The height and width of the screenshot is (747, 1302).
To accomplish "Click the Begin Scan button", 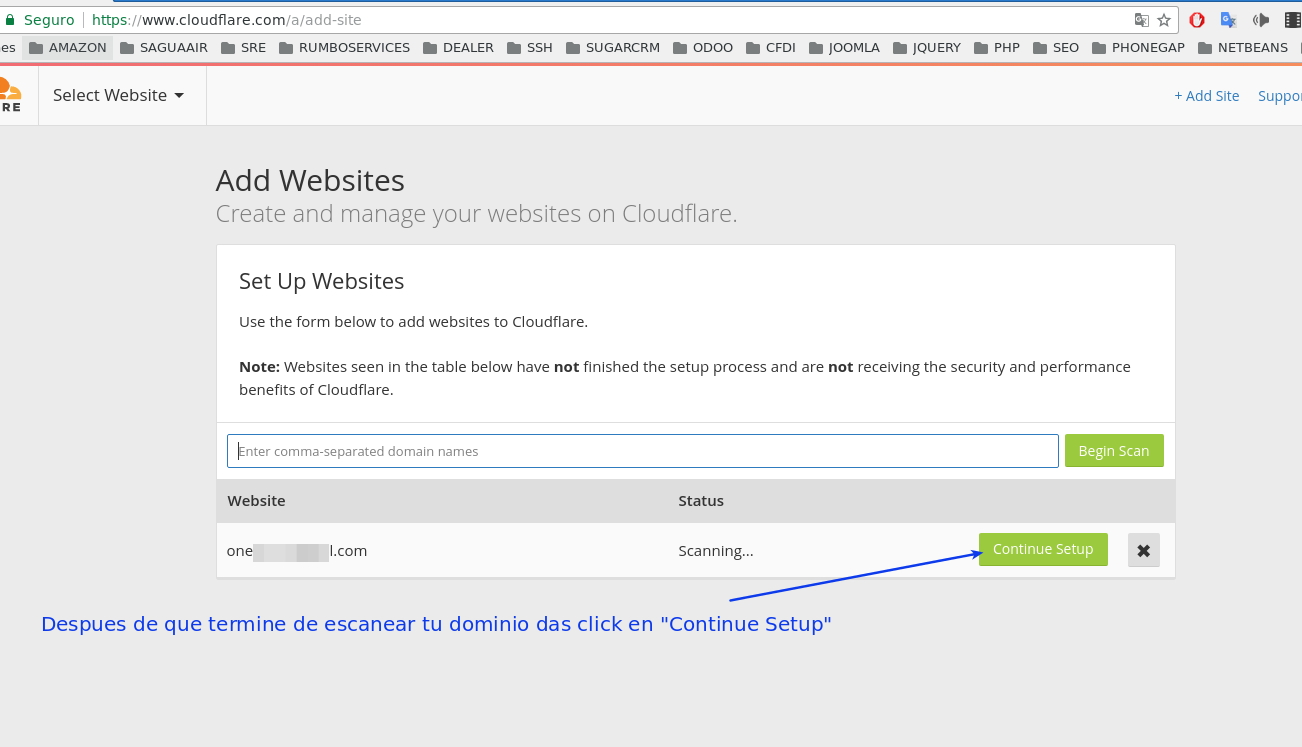I will tap(1114, 451).
